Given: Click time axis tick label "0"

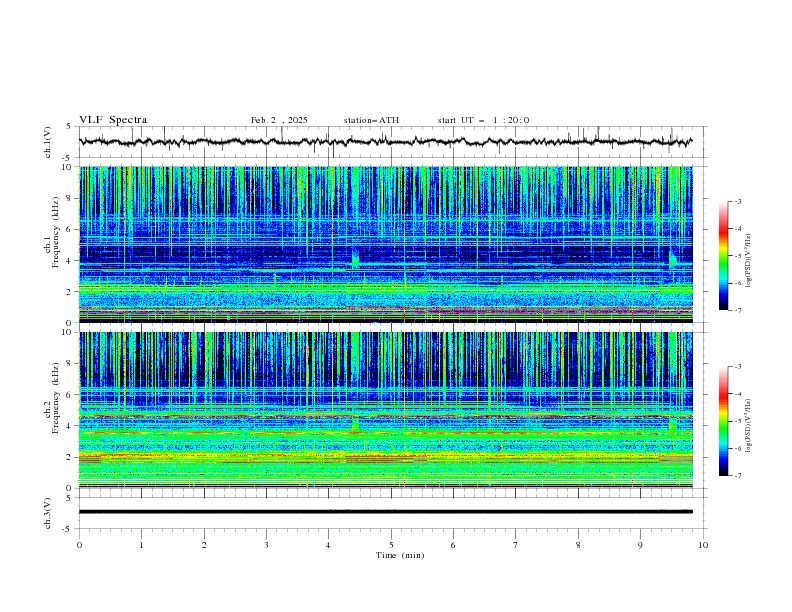Looking at the screenshot, I should coord(79,545).
